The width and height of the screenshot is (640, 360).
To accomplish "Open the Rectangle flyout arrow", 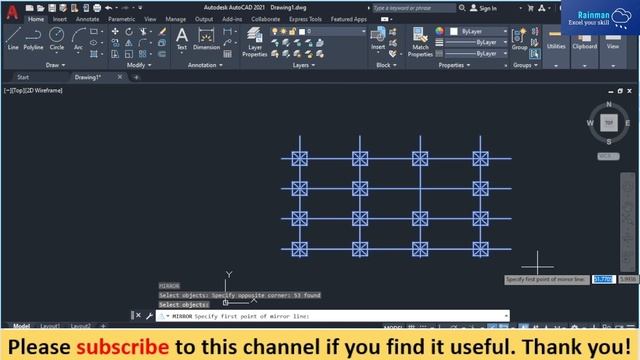I will [x=102, y=31].
